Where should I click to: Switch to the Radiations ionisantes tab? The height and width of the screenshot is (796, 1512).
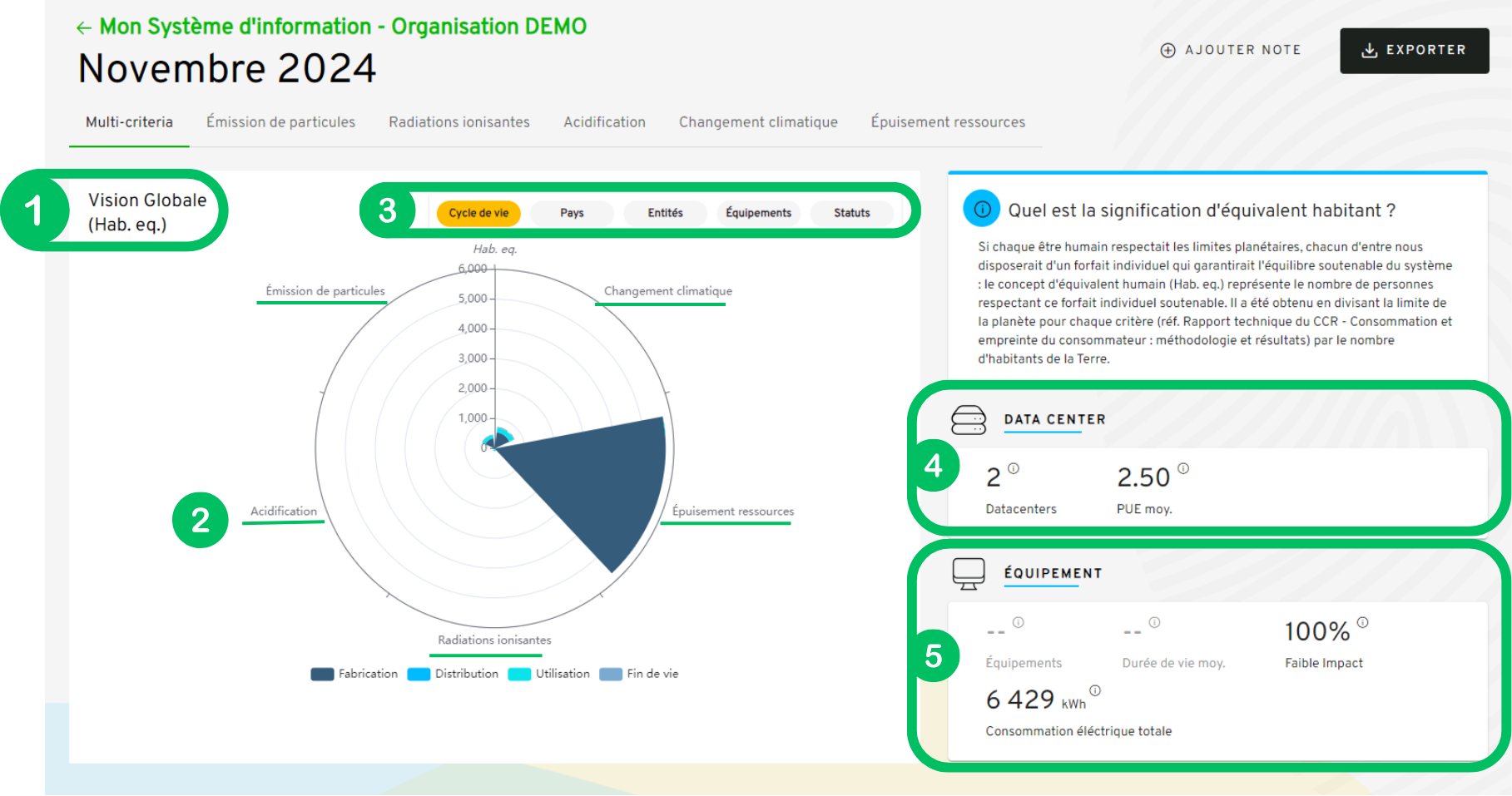pos(459,122)
